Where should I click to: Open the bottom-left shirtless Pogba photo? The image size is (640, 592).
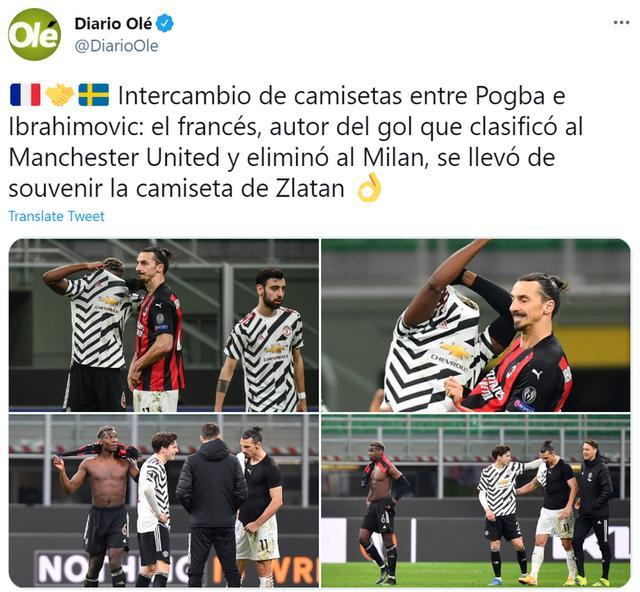coord(164,501)
